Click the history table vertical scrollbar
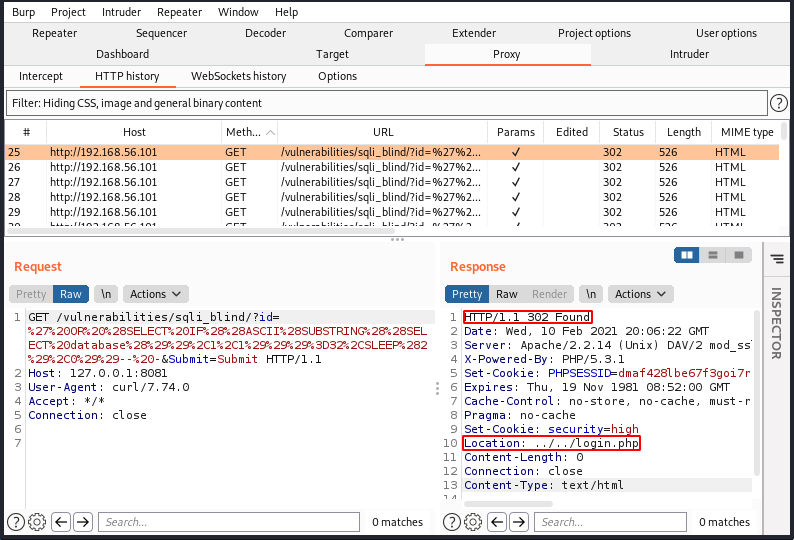Viewport: 794px width, 540px height. [784, 131]
